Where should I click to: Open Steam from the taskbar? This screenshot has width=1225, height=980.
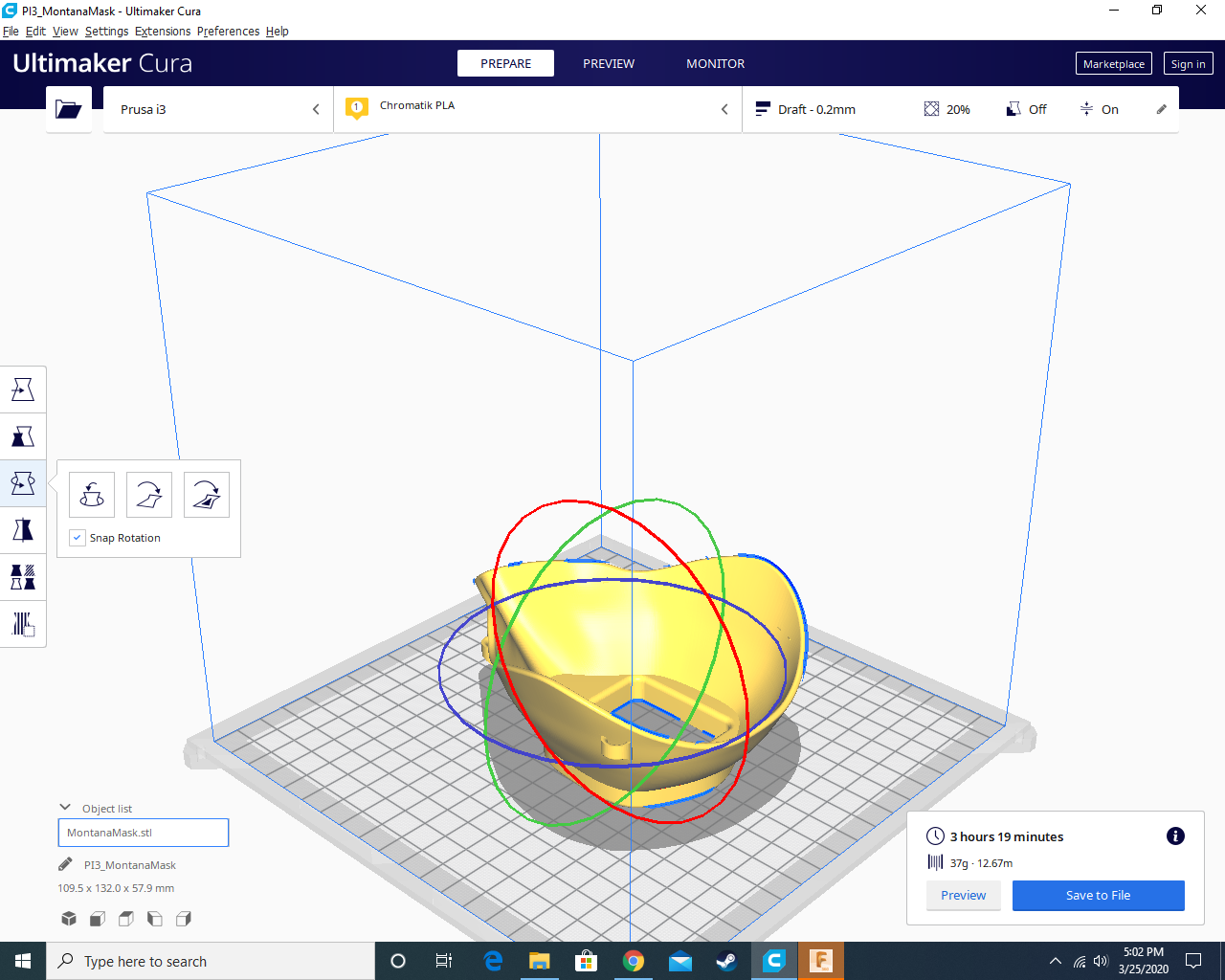[x=727, y=961]
